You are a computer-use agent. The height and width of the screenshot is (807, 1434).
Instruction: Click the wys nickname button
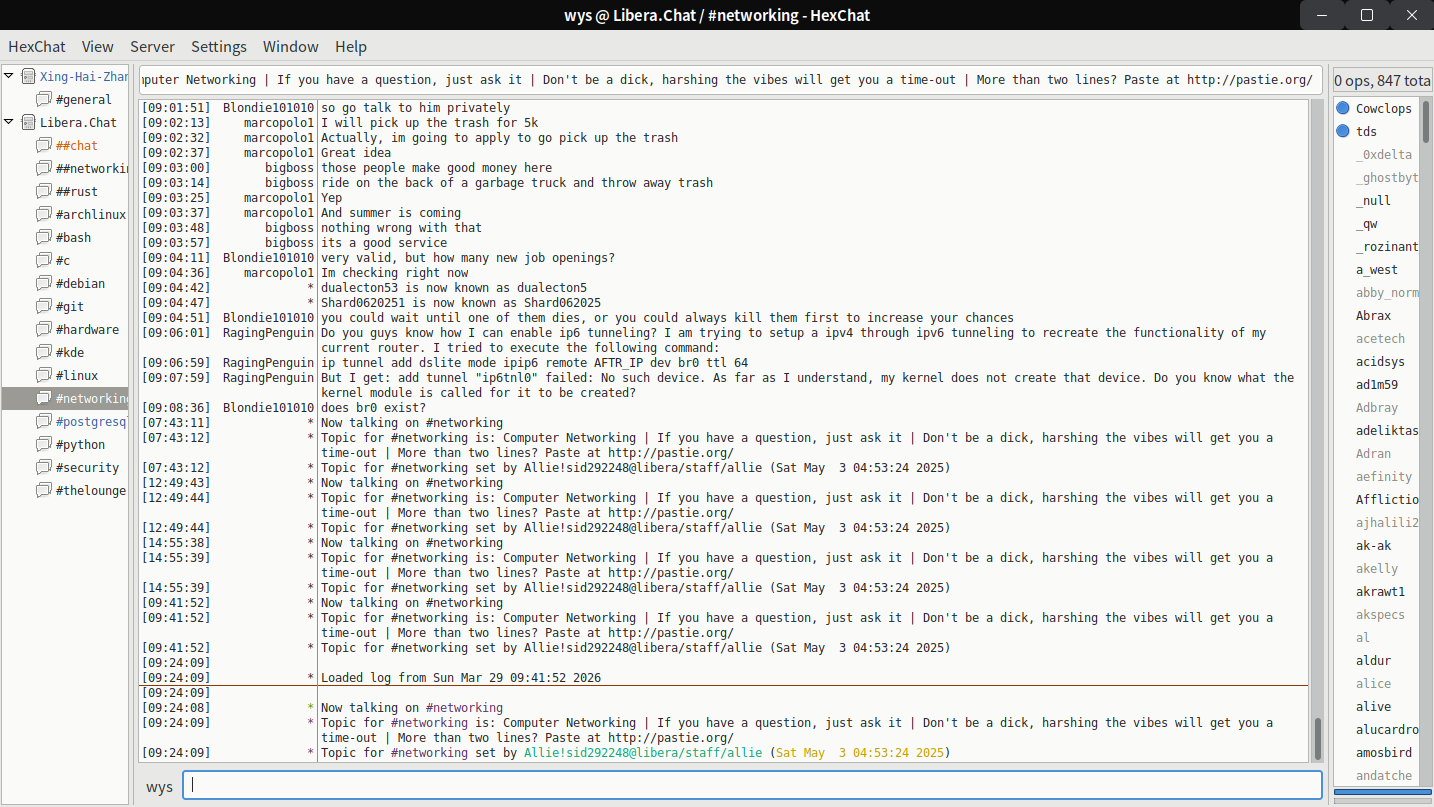tap(159, 786)
